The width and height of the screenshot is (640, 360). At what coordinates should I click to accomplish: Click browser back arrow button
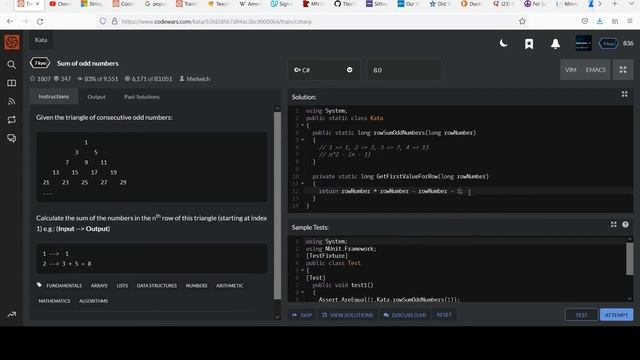(10, 21)
